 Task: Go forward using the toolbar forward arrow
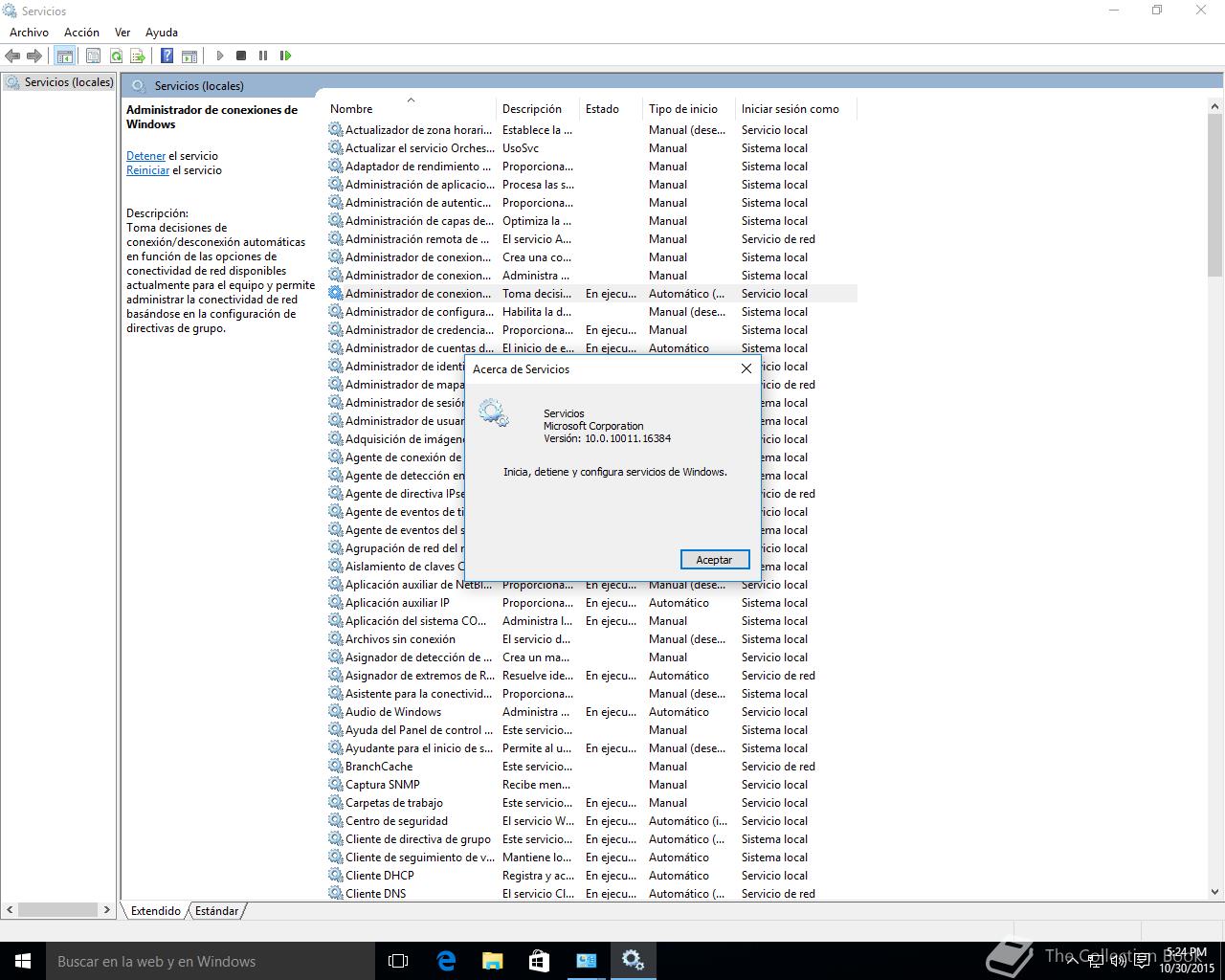[x=34, y=56]
